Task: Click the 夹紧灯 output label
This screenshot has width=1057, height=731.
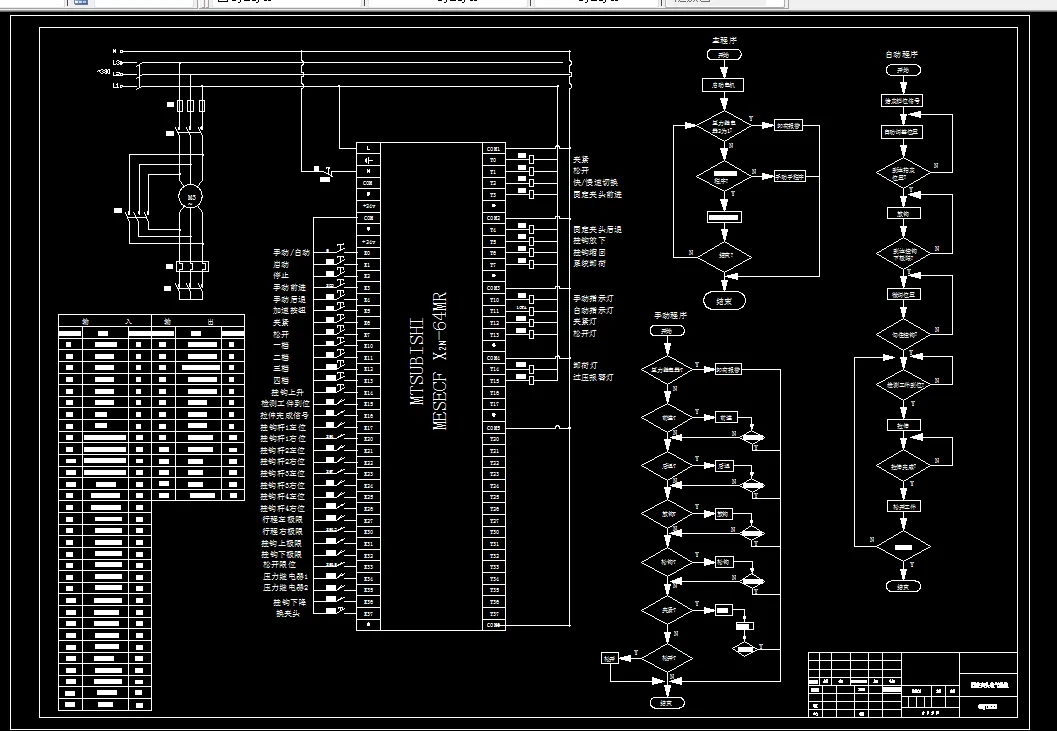Action: point(584,322)
